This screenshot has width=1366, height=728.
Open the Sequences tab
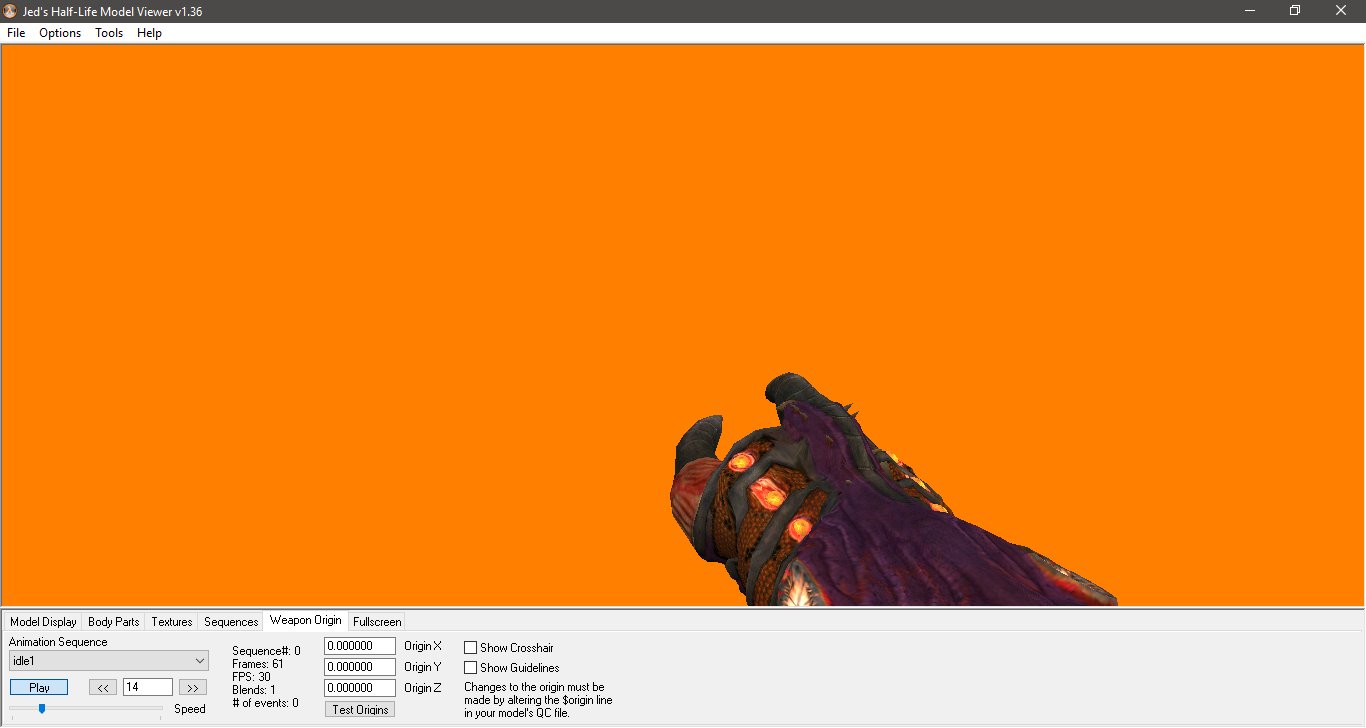click(x=230, y=621)
